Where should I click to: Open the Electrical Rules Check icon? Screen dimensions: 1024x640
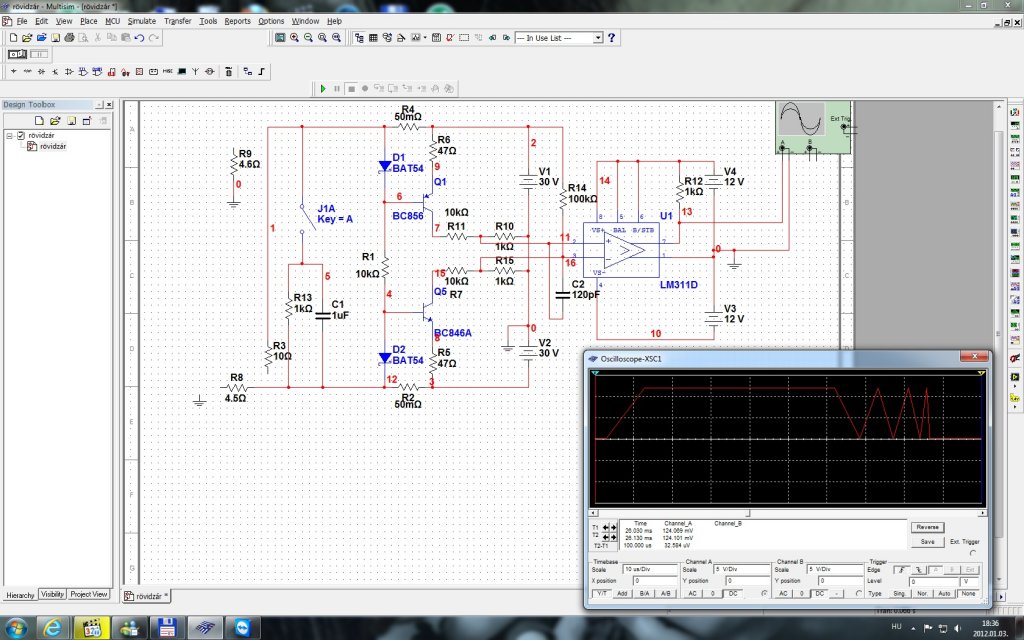450,38
